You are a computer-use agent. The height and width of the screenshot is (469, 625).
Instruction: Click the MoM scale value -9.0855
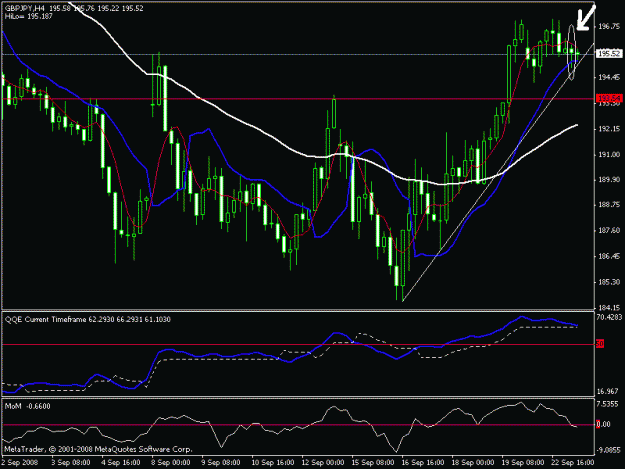coord(609,449)
